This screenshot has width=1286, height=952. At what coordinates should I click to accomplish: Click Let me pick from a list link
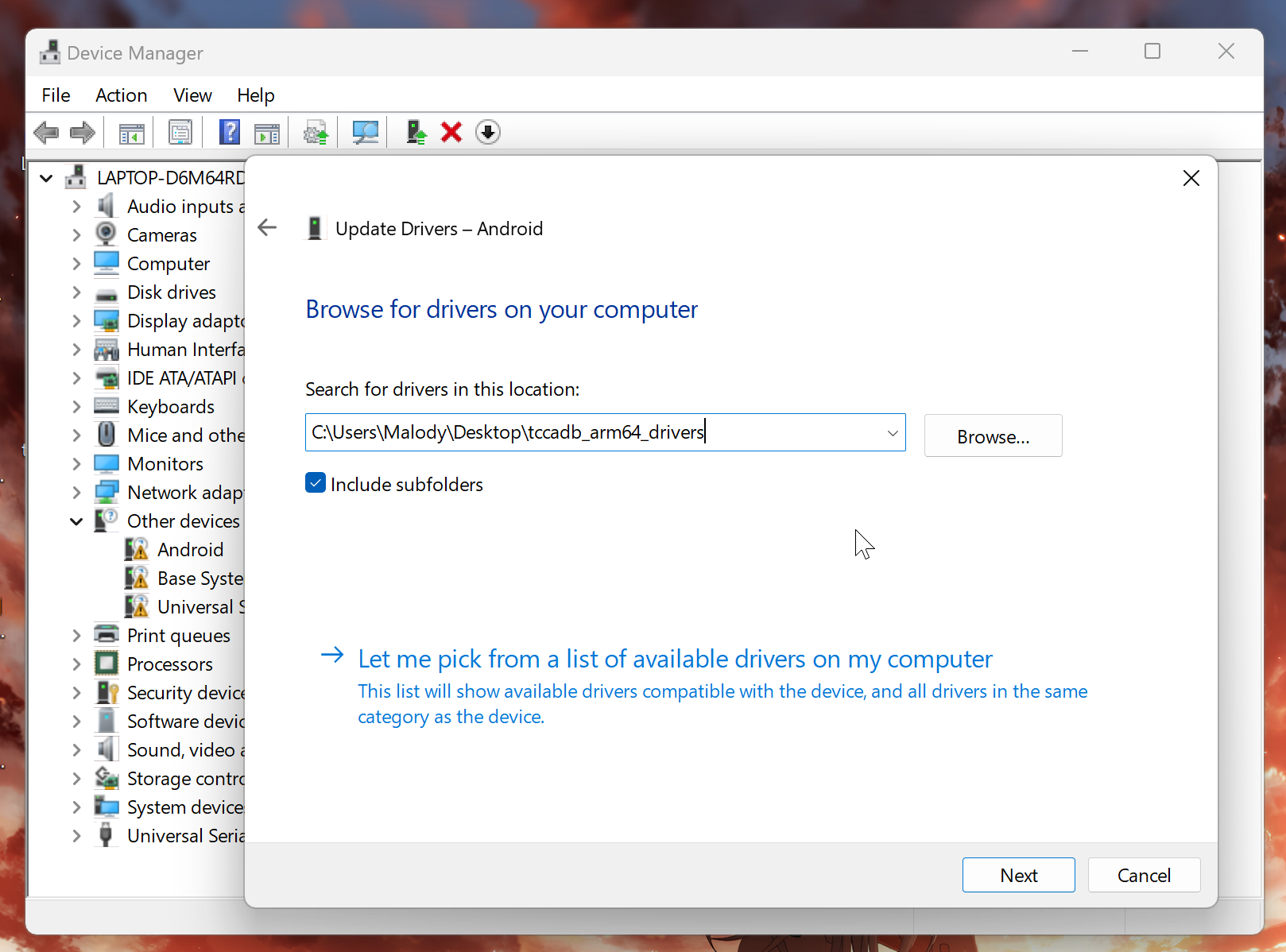pyautogui.click(x=675, y=659)
